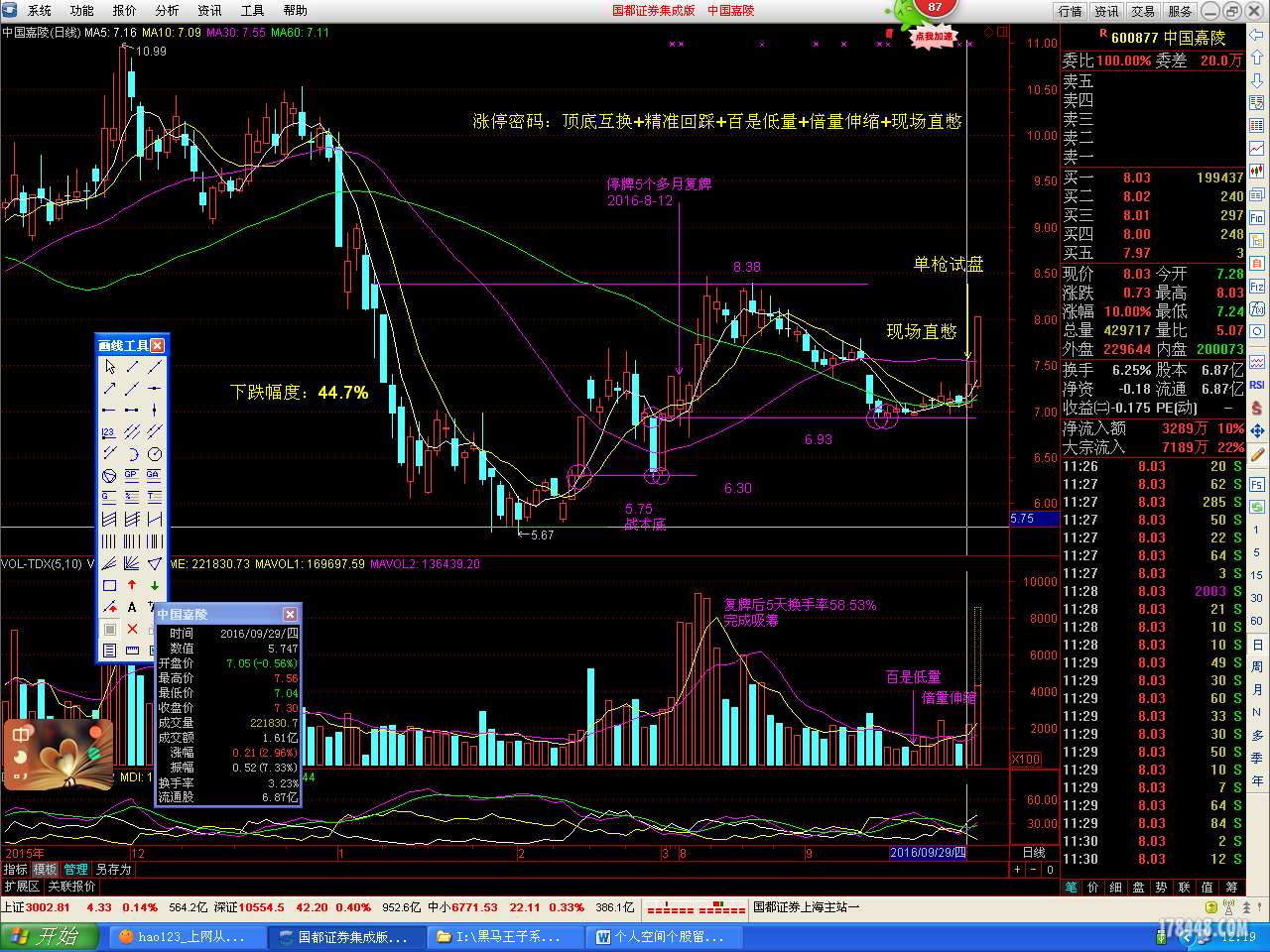Select the arrow pointer in the drawing tools panel
The width and height of the screenshot is (1270, 952).
click(x=110, y=366)
